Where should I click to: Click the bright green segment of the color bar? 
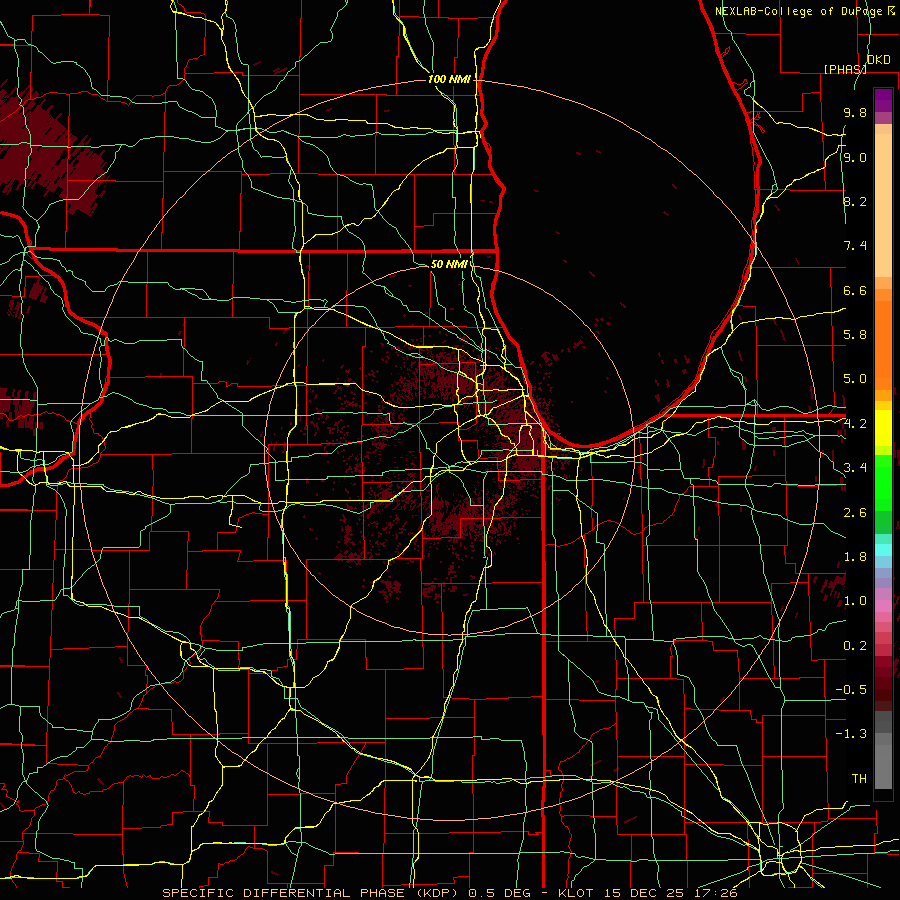(883, 482)
